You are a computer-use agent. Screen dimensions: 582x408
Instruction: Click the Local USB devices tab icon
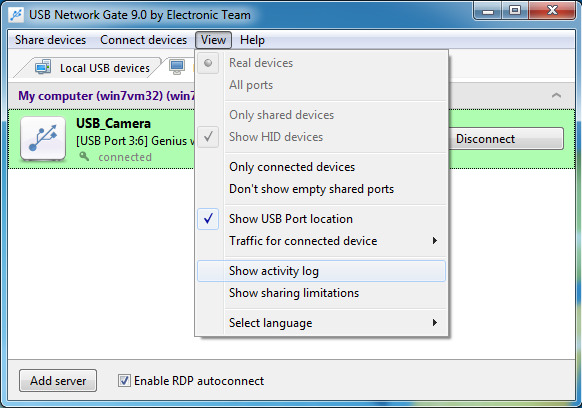click(43, 67)
